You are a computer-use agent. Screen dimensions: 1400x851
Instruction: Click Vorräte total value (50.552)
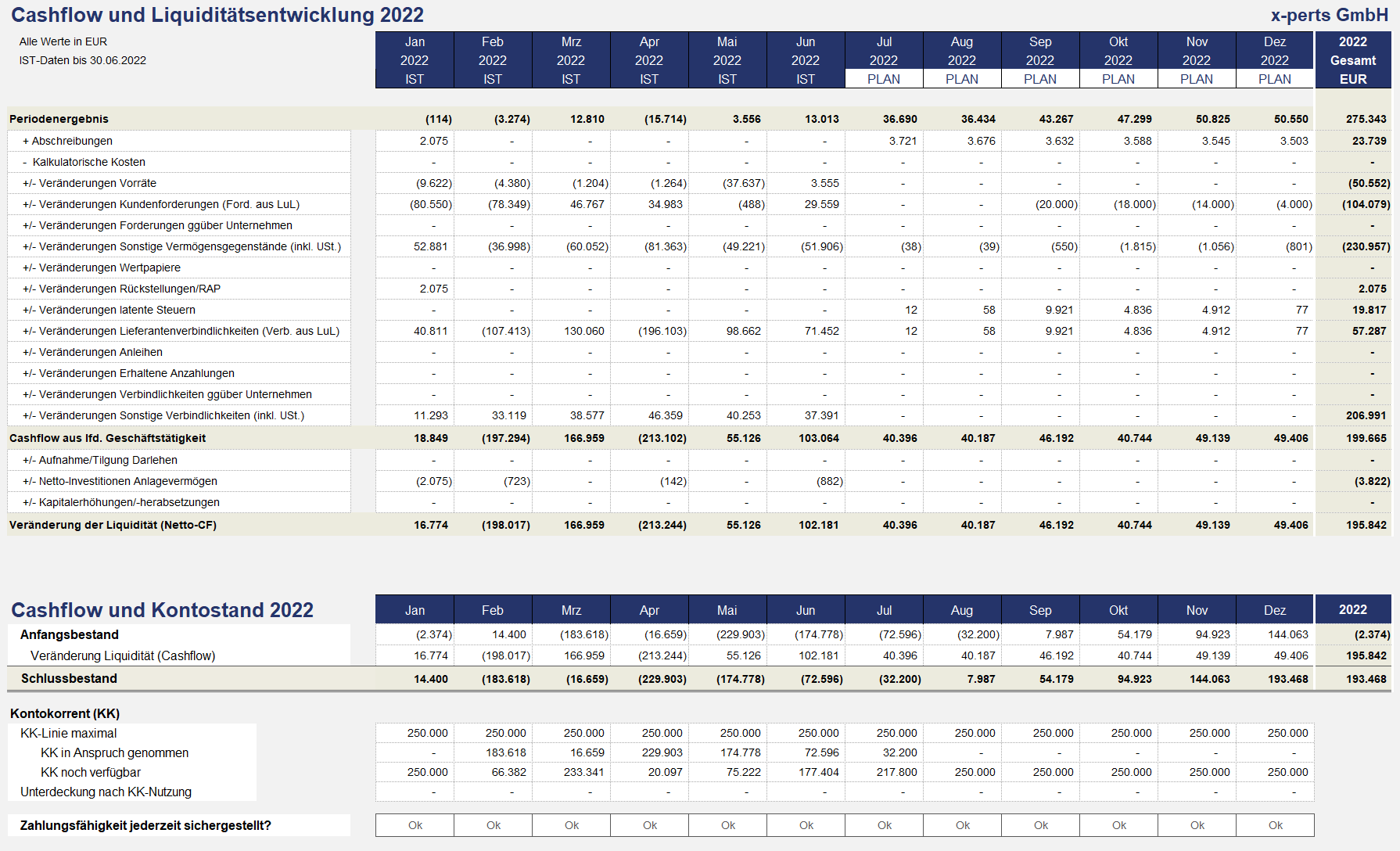1369,183
